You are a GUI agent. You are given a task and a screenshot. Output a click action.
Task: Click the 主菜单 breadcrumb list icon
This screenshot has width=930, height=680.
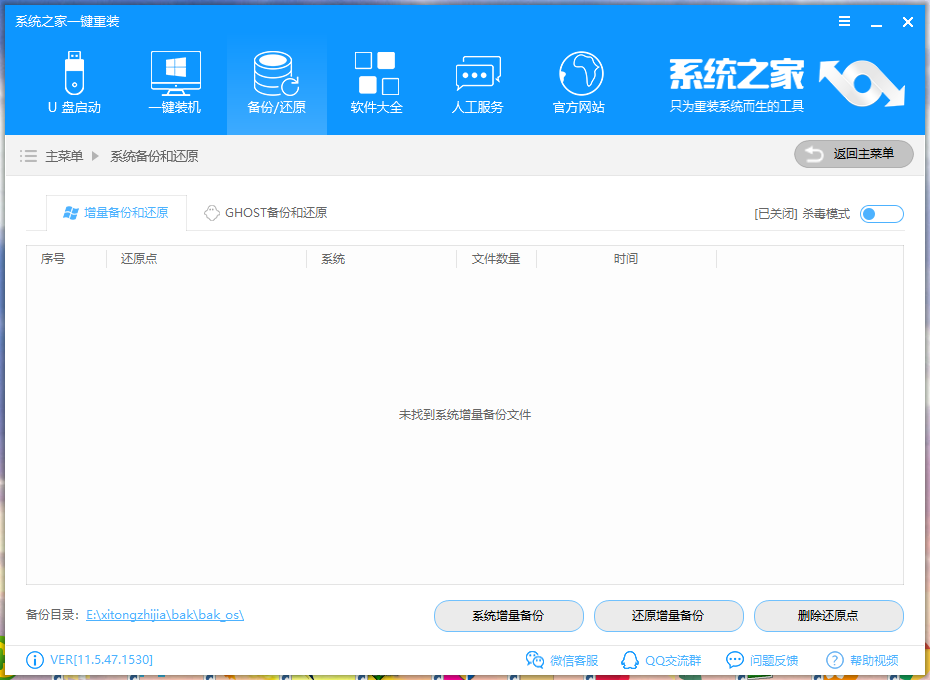coord(28,156)
